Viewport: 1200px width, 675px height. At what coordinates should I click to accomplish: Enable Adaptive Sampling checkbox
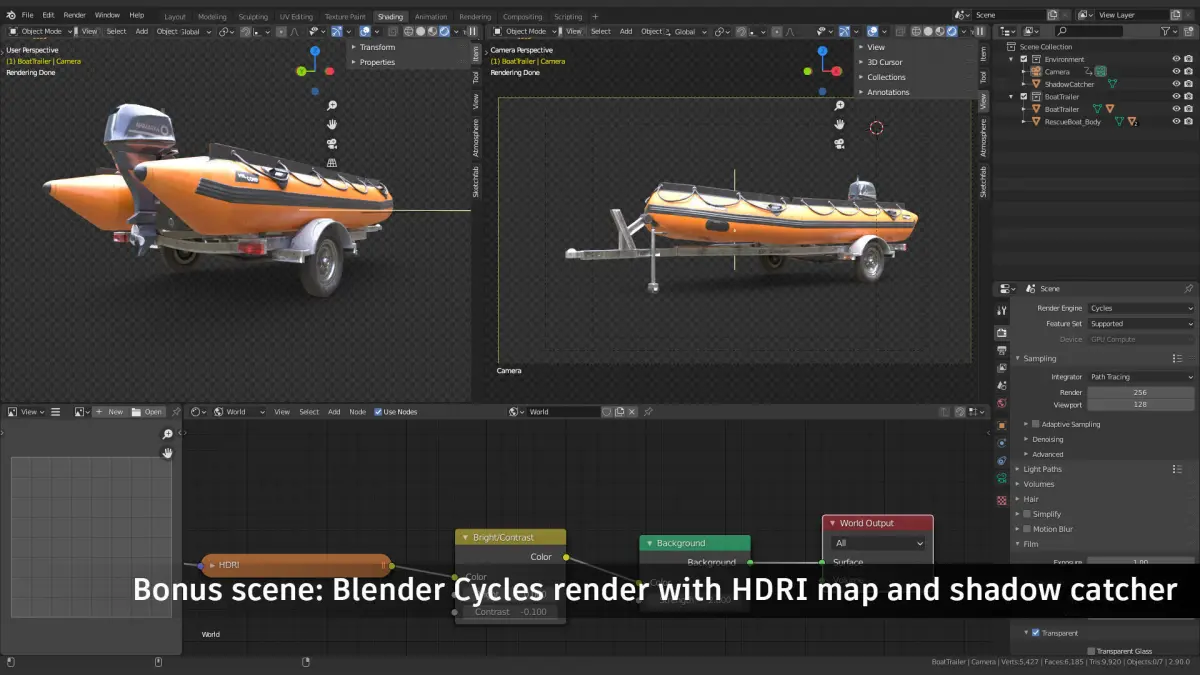coord(1035,424)
